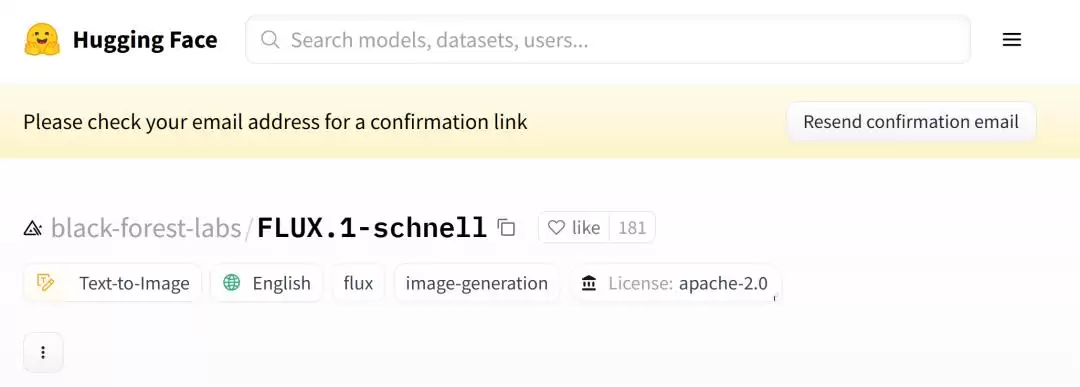Viewport: 1080px width, 387px height.
Task: Click the Text-to-Image tag icon
Action: pyautogui.click(x=45, y=282)
